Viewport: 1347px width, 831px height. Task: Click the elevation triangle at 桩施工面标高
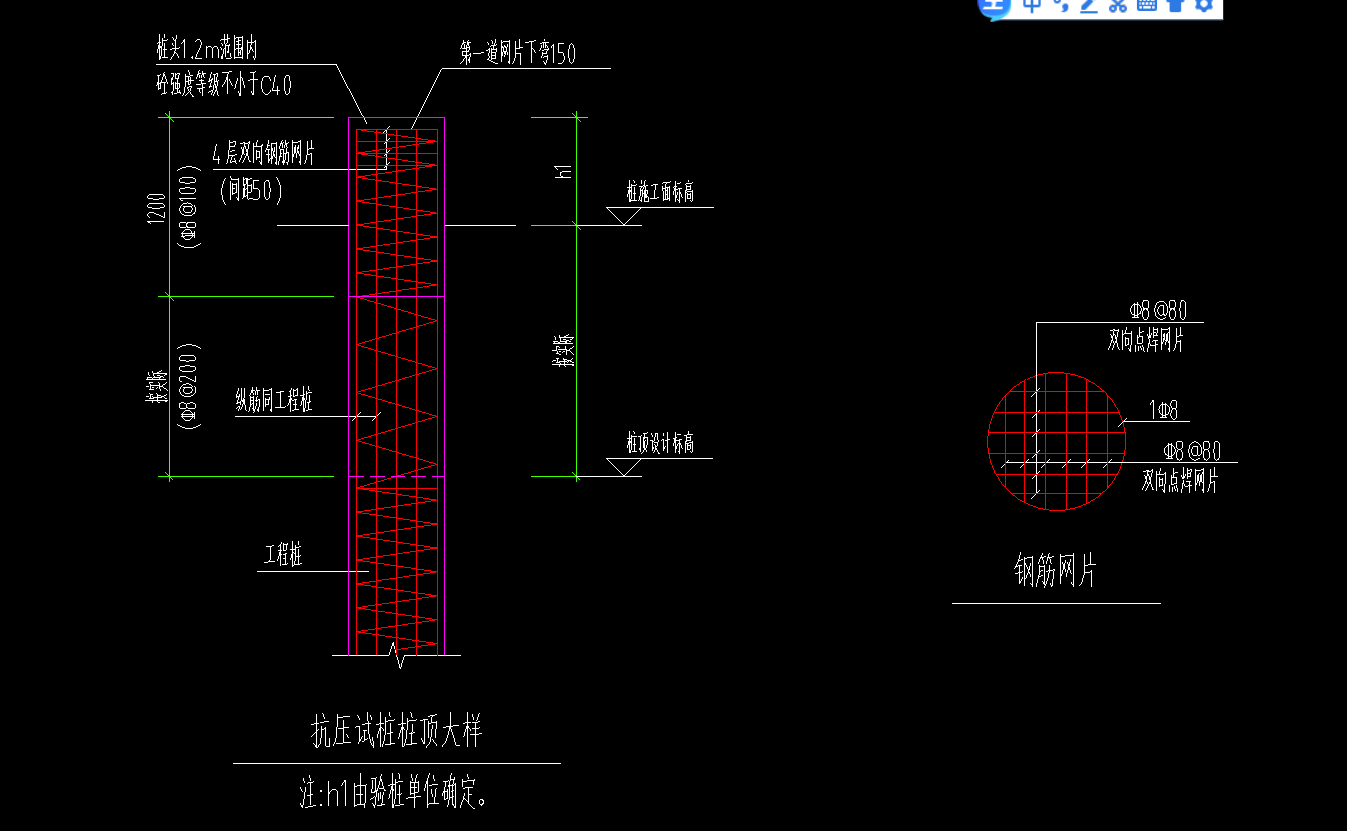pos(625,216)
